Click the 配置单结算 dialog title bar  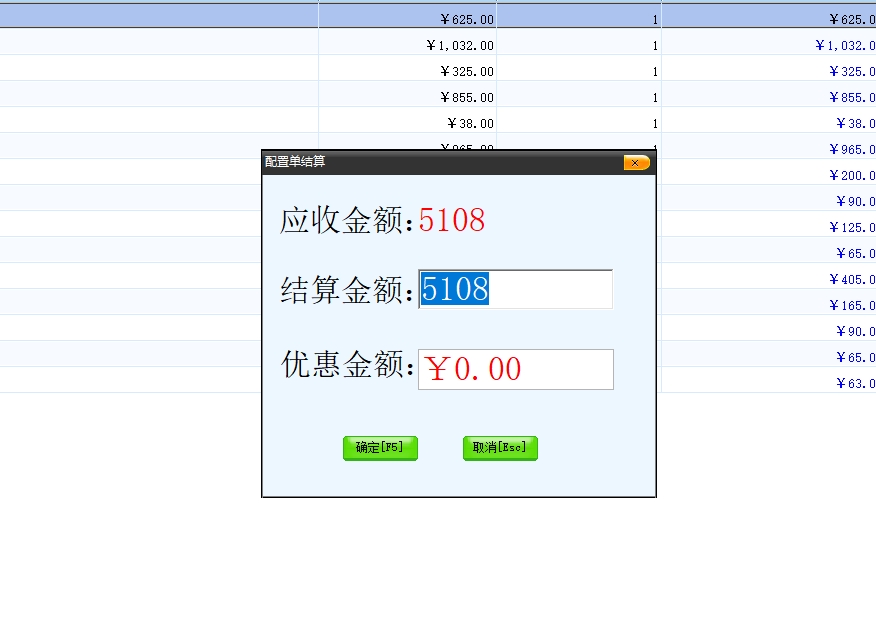click(x=440, y=162)
